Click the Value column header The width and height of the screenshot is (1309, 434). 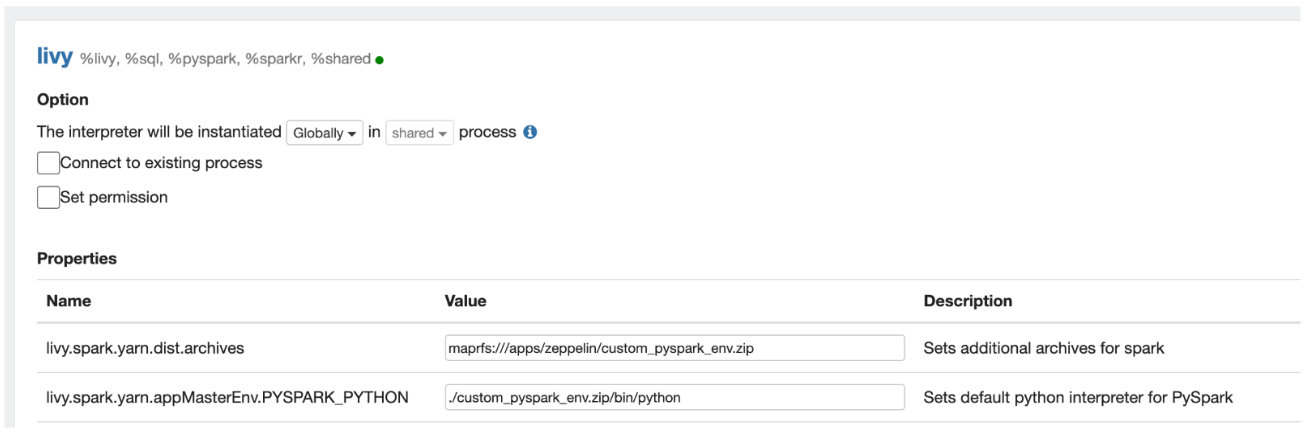pyautogui.click(x=465, y=301)
